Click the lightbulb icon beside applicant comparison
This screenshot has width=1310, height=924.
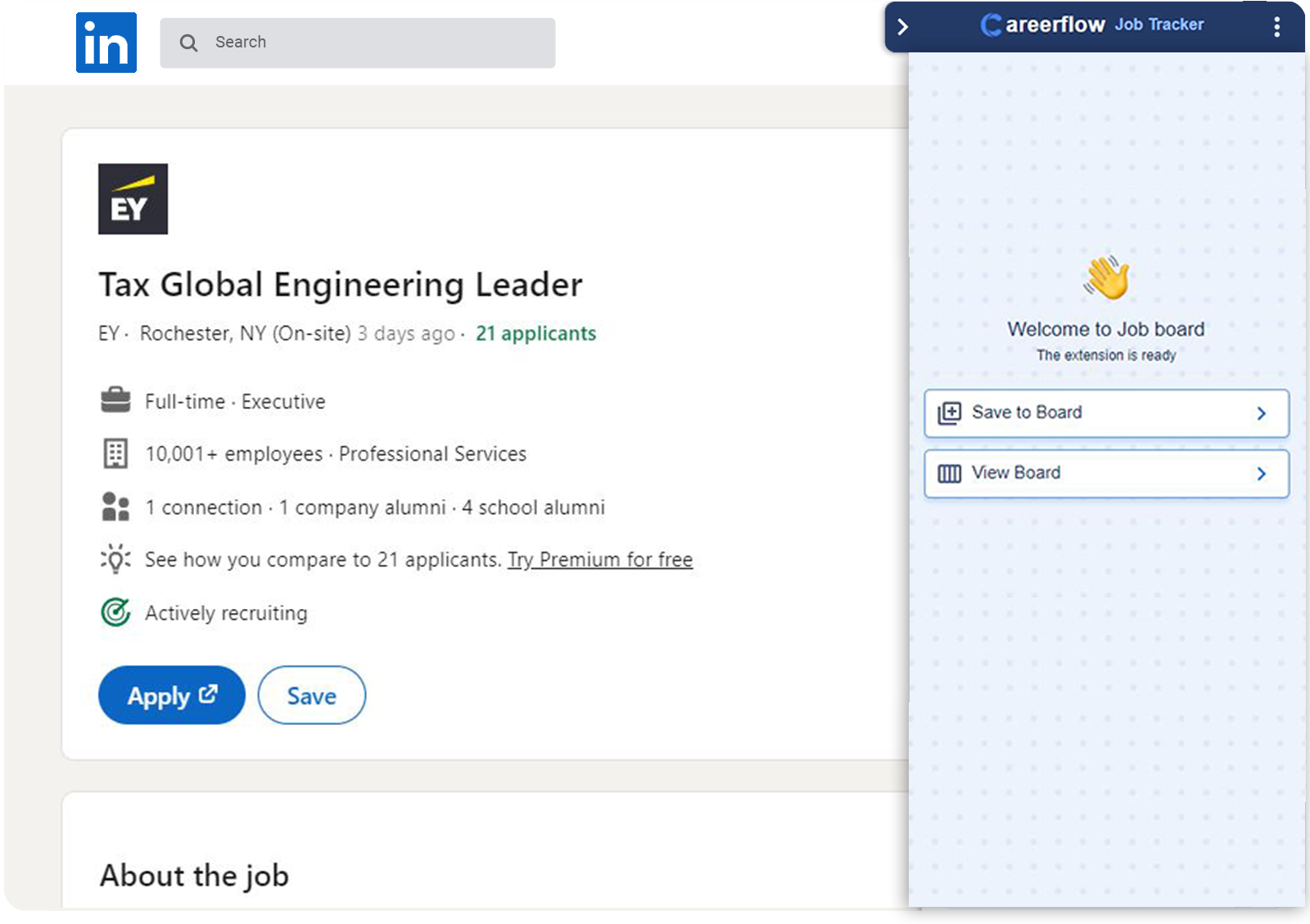(117, 559)
